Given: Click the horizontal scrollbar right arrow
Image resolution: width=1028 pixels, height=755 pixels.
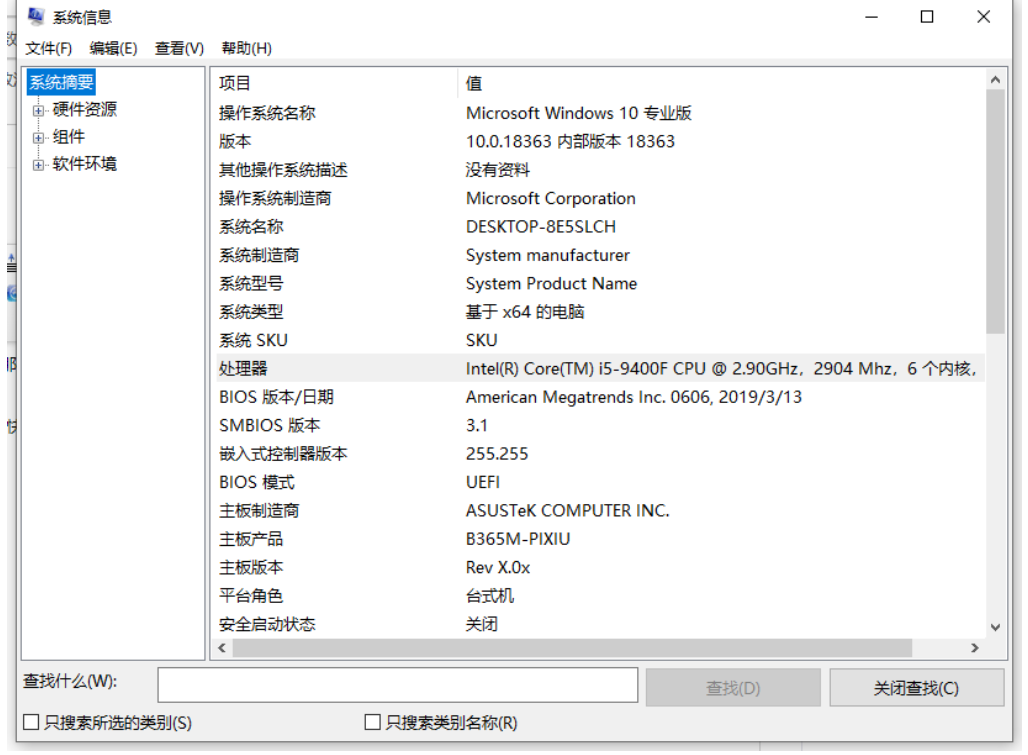Looking at the screenshot, I should pyautogui.click(x=975, y=648).
